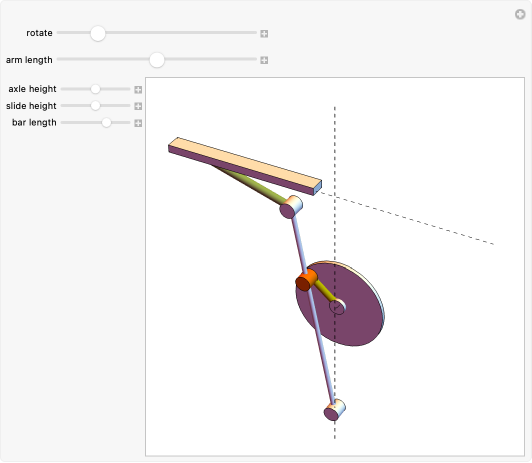
Task: Open the panel options plus icon
Action: (520, 14)
